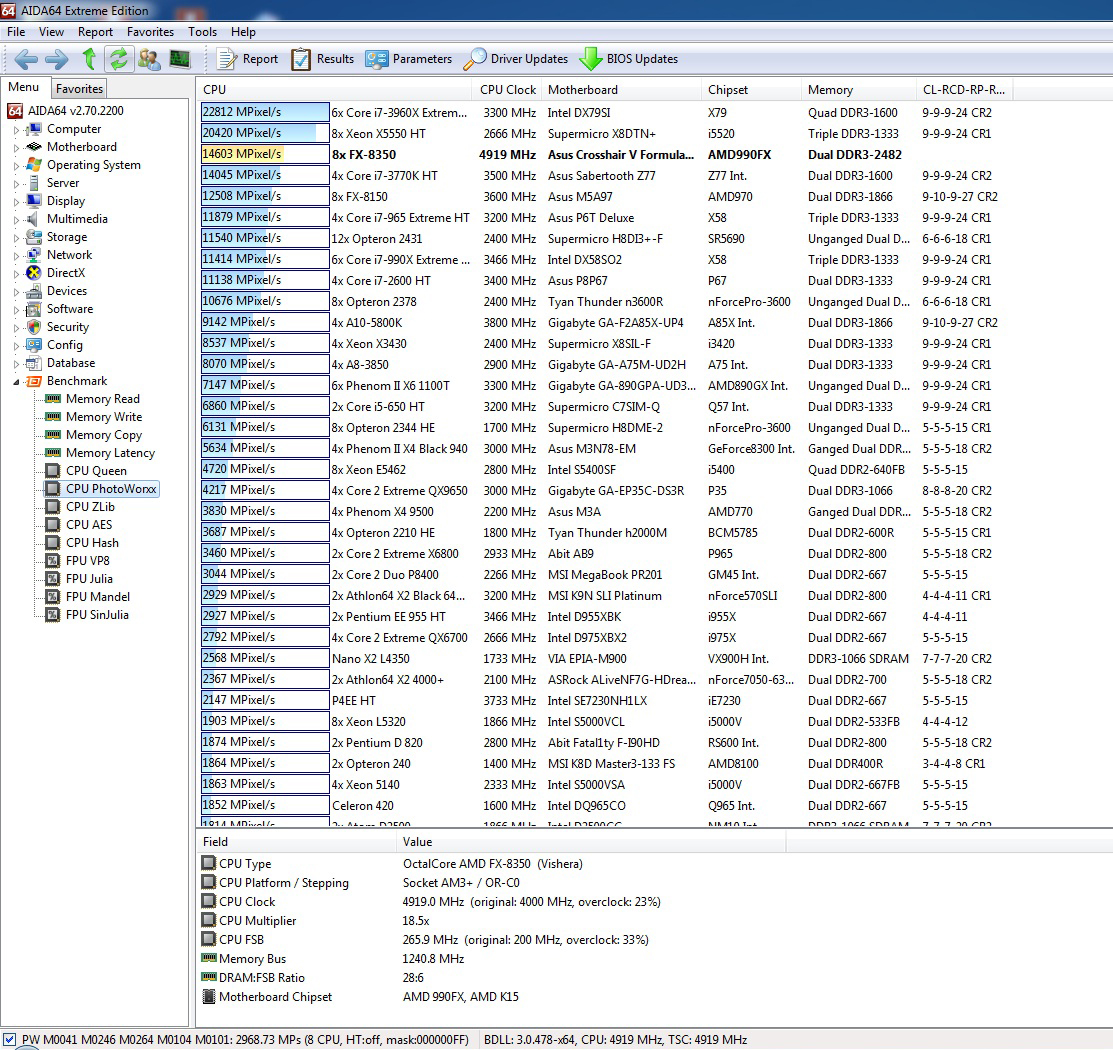Select the FPU VP8 benchmark
Image resolution: width=1113 pixels, height=1050 pixels.
[77, 561]
